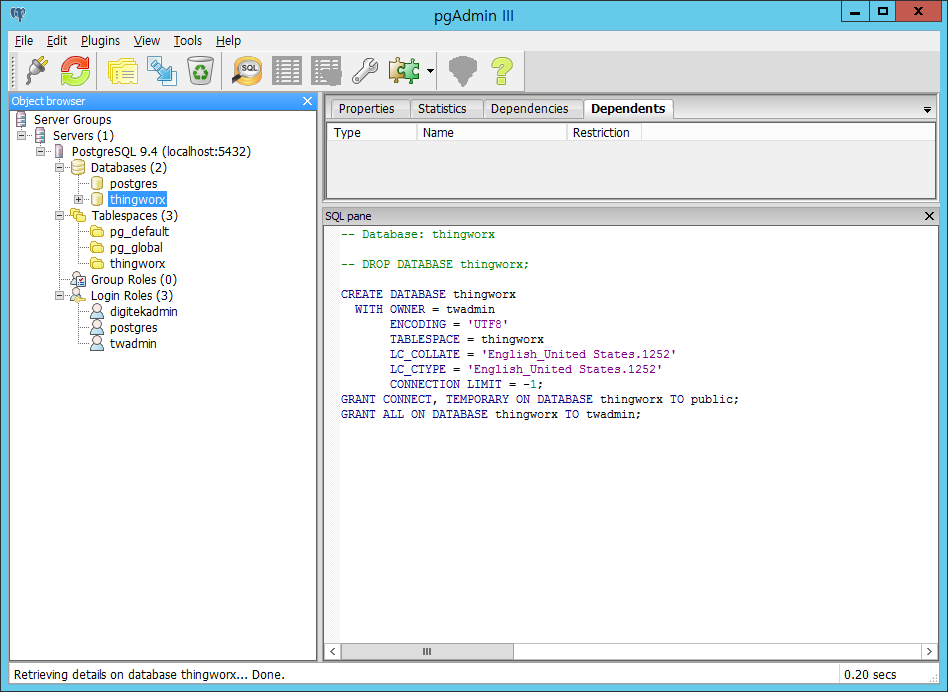Screen dimensions: 948x692
Task: Open the tab list dropdown arrow
Action: pos(927,110)
